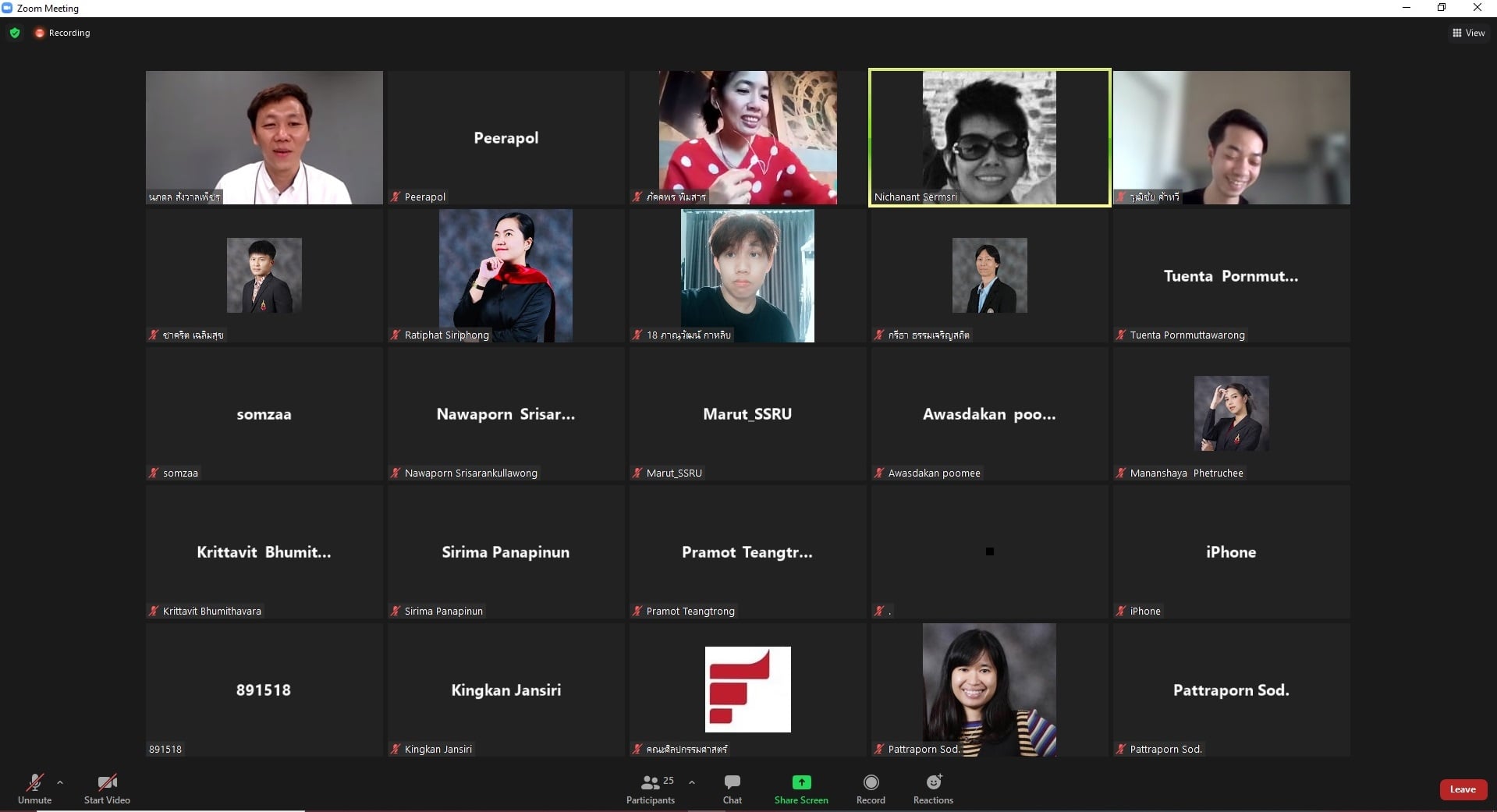Screen dimensions: 1497x812
Task: Expand the arrow next to Participants
Action: pyautogui.click(x=692, y=782)
